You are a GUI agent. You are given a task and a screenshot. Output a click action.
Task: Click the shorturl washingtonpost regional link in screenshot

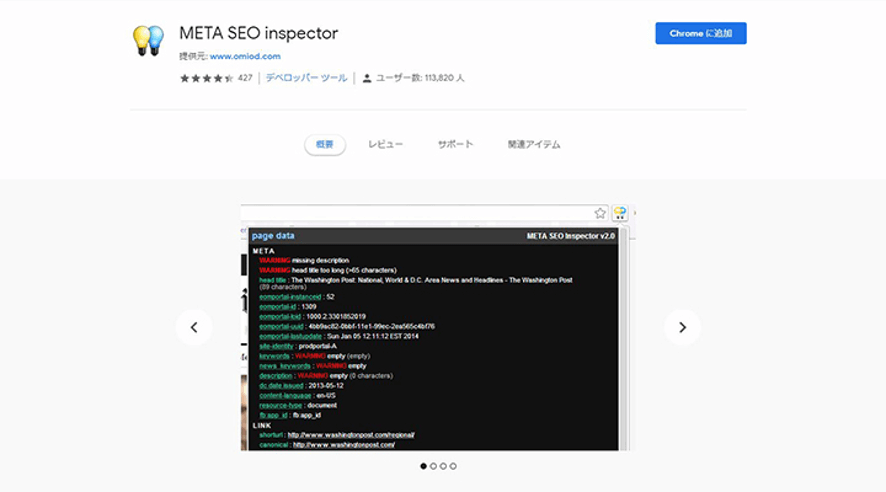pos(351,435)
